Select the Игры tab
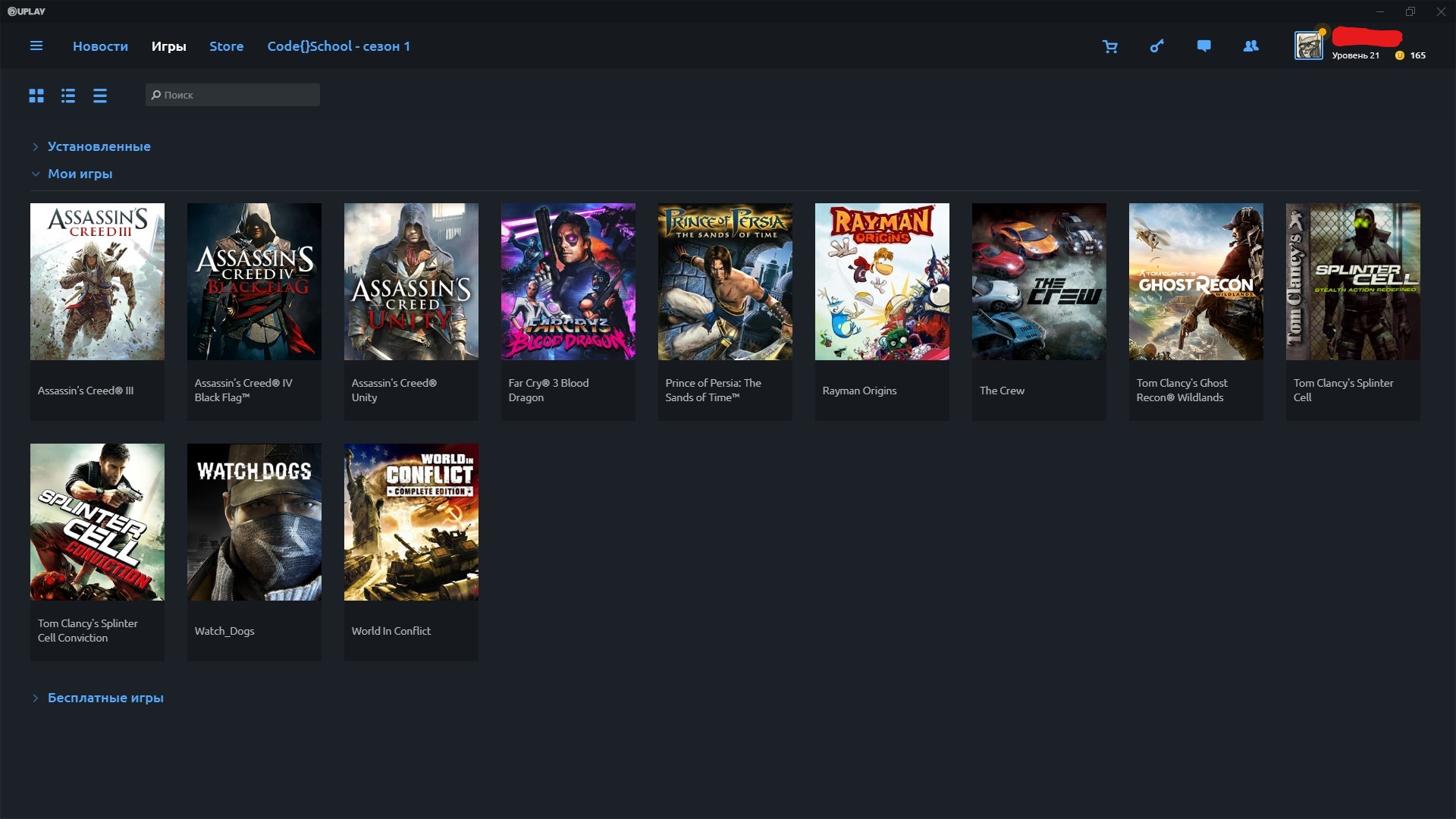The width and height of the screenshot is (1456, 819). 168,46
